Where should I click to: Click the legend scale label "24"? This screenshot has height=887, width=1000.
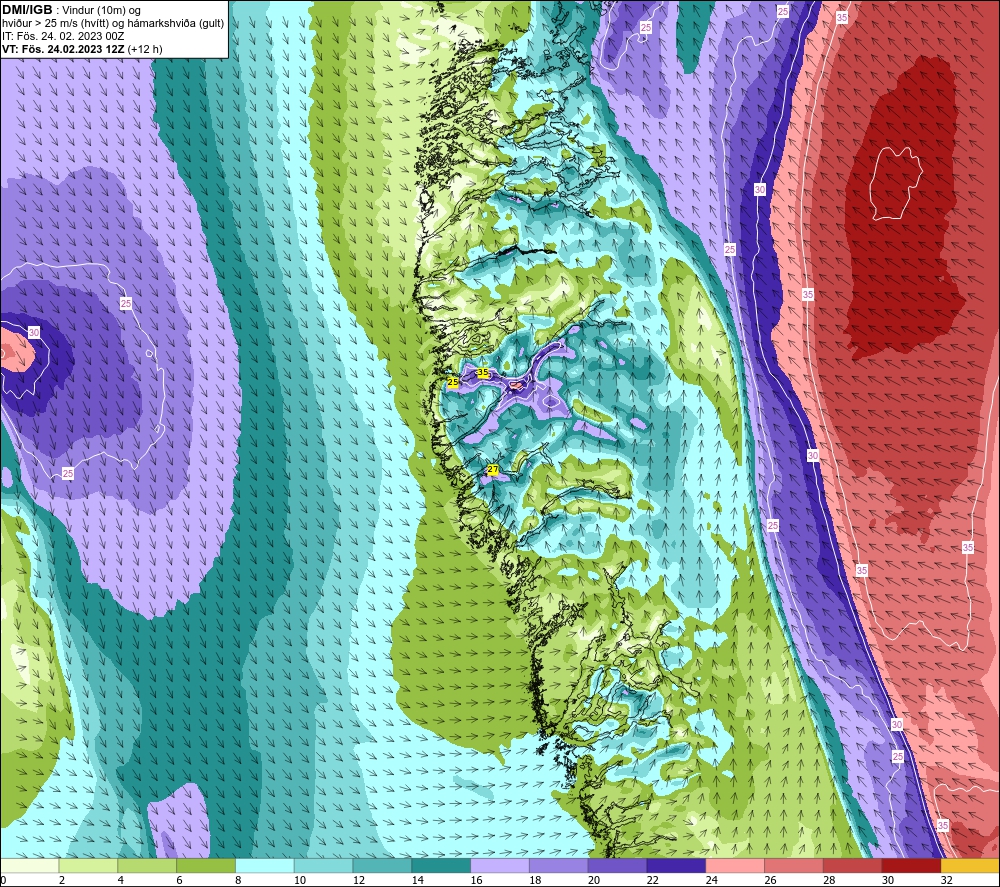711,880
